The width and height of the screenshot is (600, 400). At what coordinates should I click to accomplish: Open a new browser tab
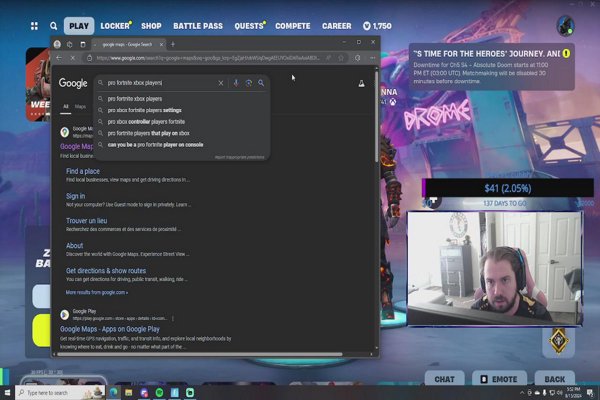pyautogui.click(x=173, y=45)
